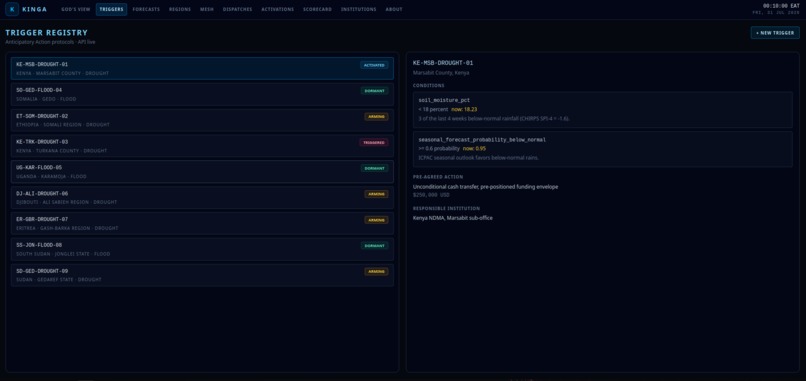
Task: Open the Activations tab
Action: point(278,9)
